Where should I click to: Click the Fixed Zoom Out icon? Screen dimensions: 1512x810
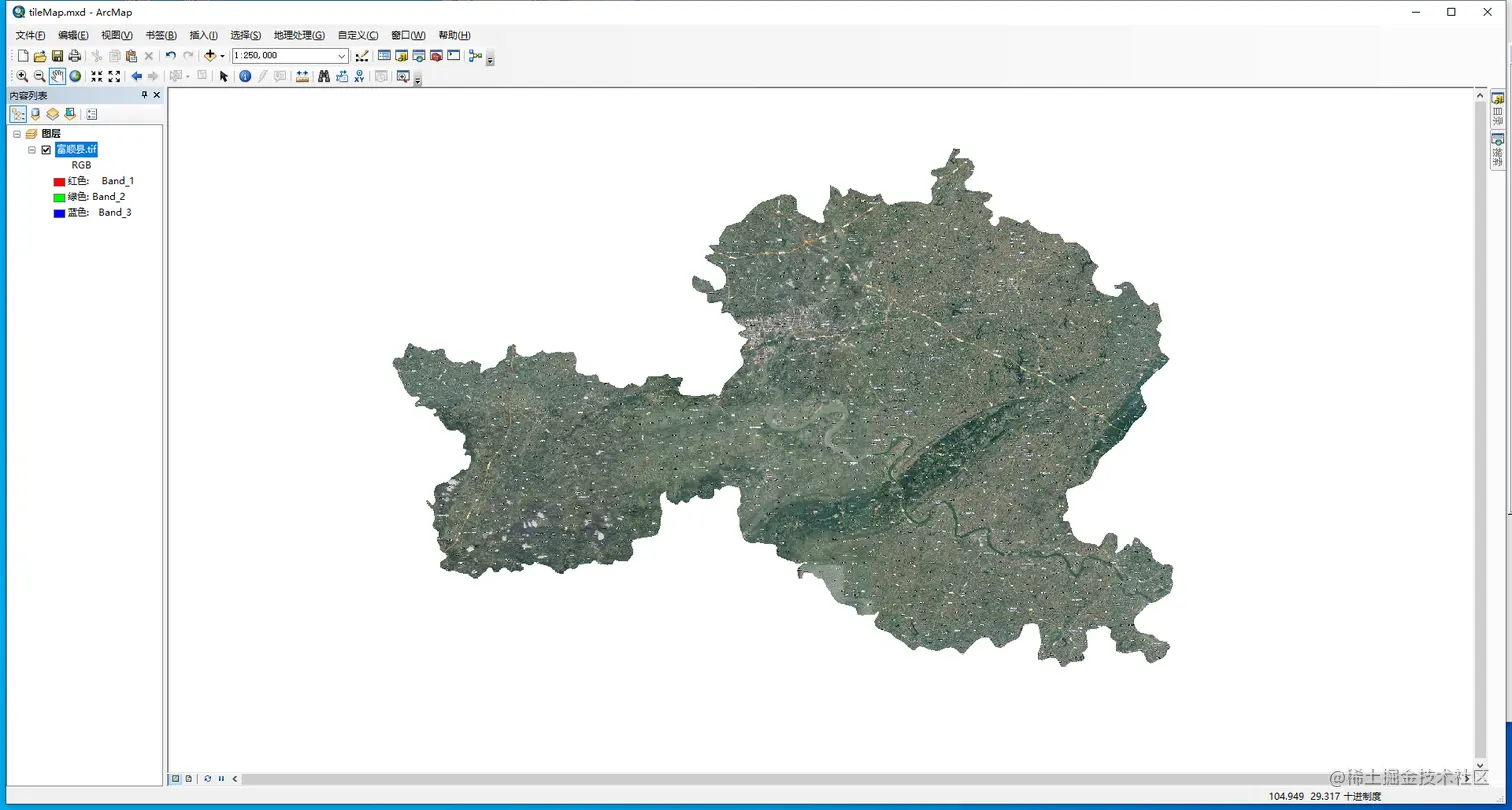114,76
